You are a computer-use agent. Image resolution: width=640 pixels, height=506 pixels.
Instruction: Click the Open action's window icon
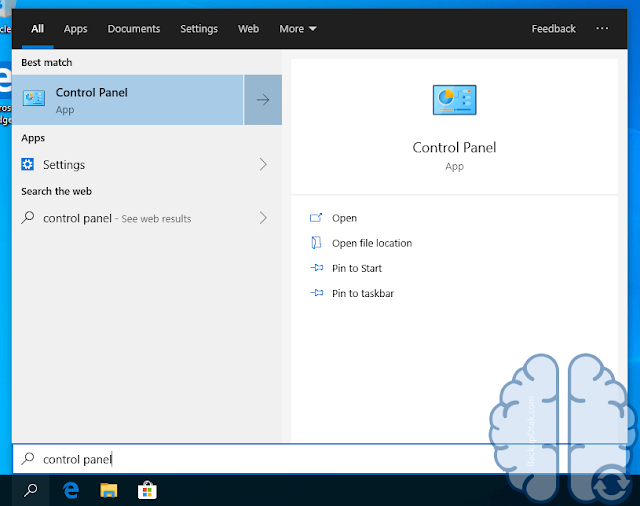click(316, 217)
